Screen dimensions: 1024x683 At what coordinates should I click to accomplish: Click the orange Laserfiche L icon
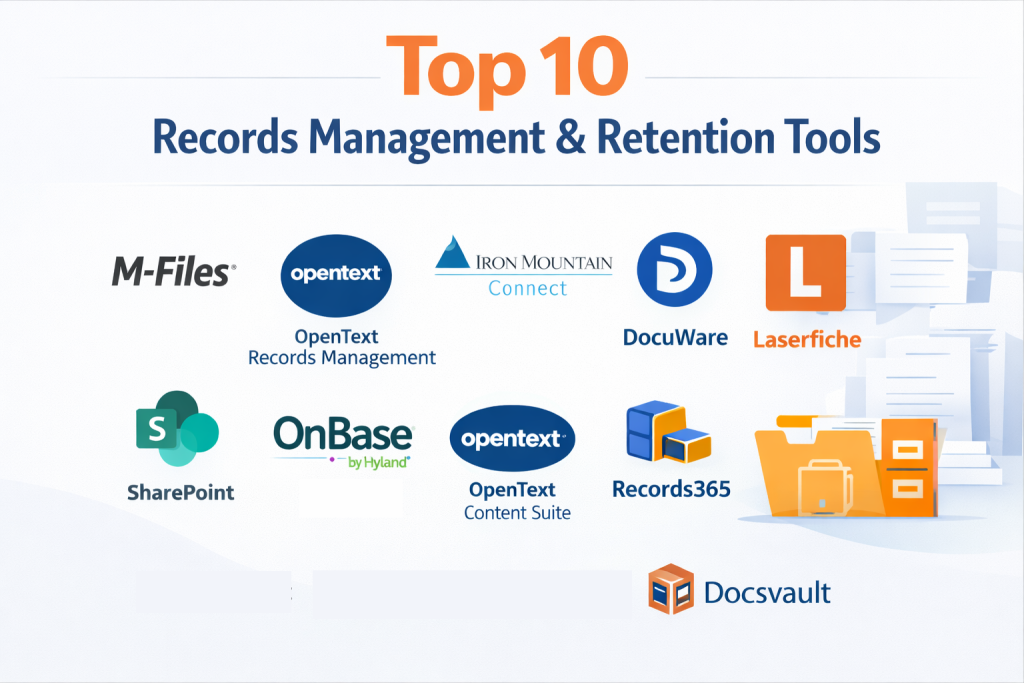[805, 273]
